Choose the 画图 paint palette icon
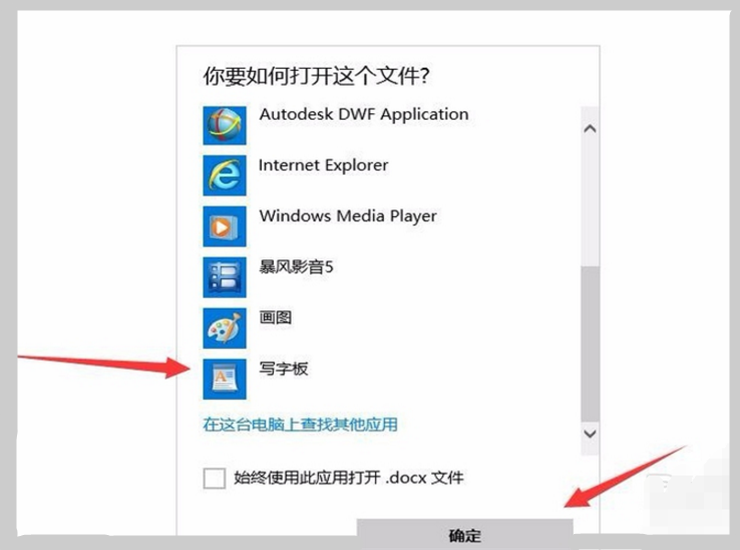 coord(225,328)
